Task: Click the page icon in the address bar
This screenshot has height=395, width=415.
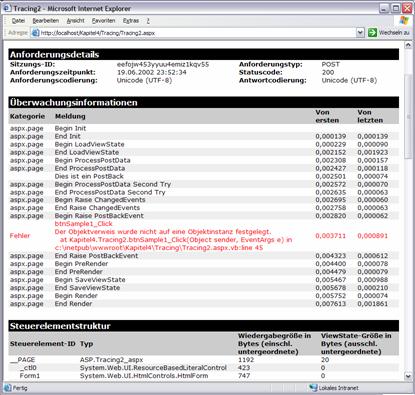Action: click(35, 33)
